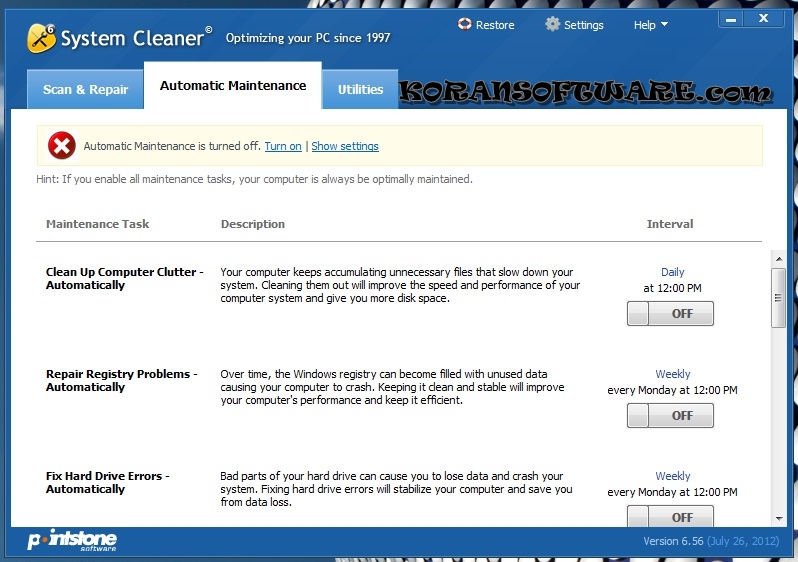Click the Fix Hard Drive Errors task title

[107, 482]
